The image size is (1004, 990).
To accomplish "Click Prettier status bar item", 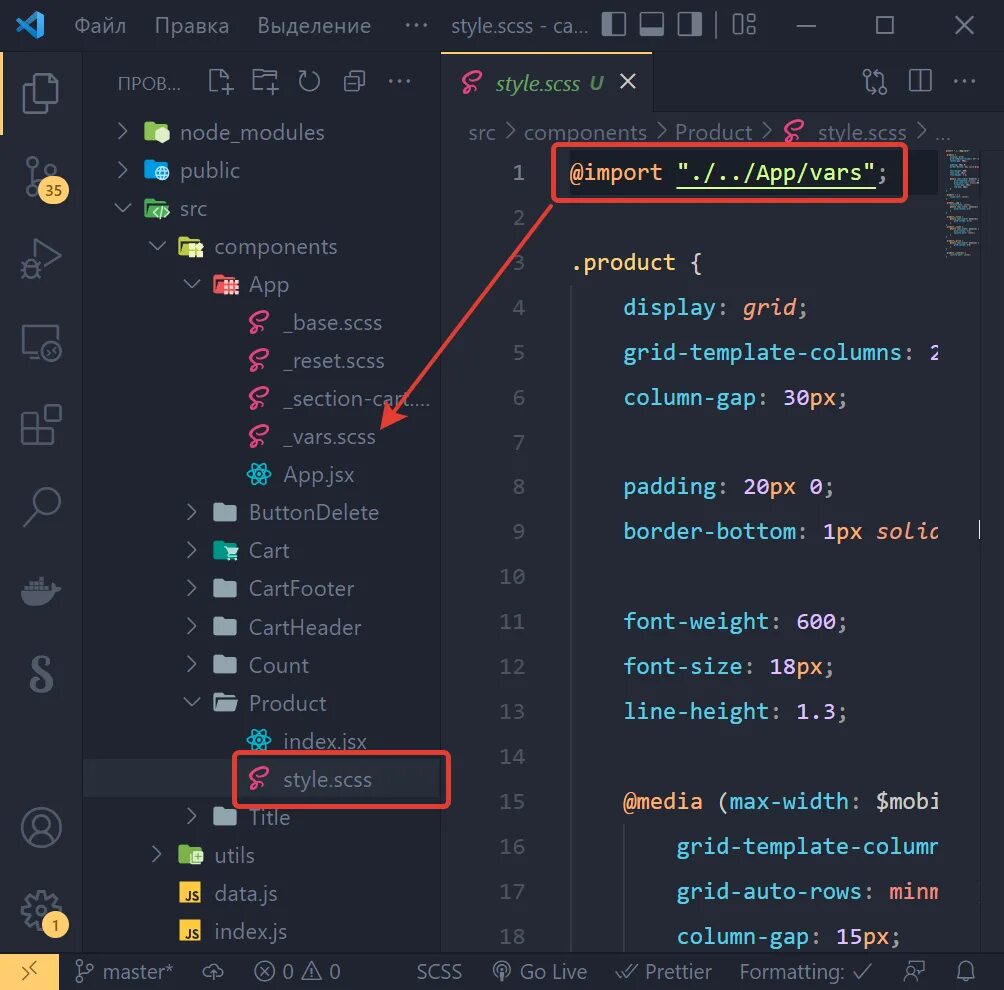I will 663,971.
